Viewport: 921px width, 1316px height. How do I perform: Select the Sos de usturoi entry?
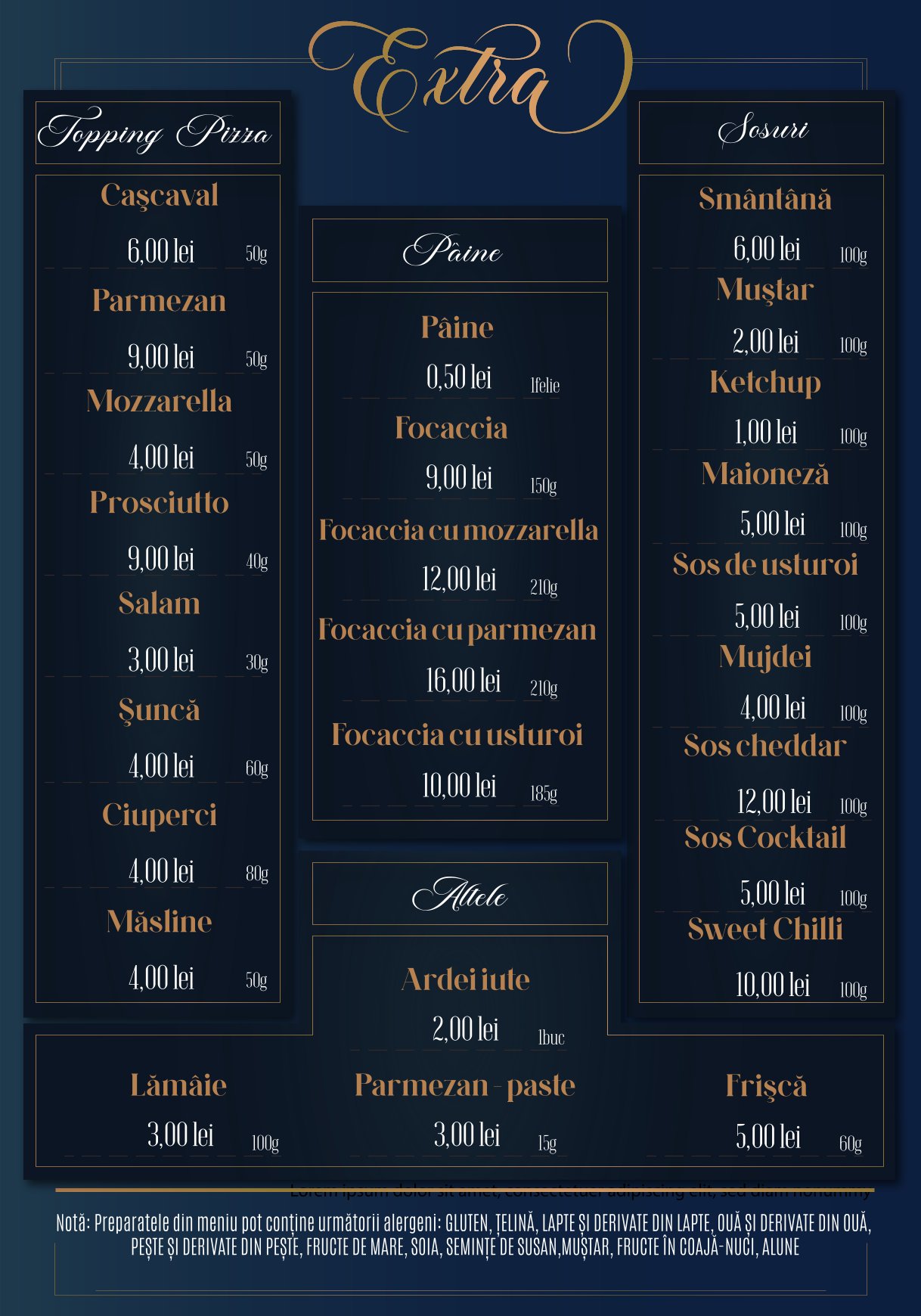(765, 564)
